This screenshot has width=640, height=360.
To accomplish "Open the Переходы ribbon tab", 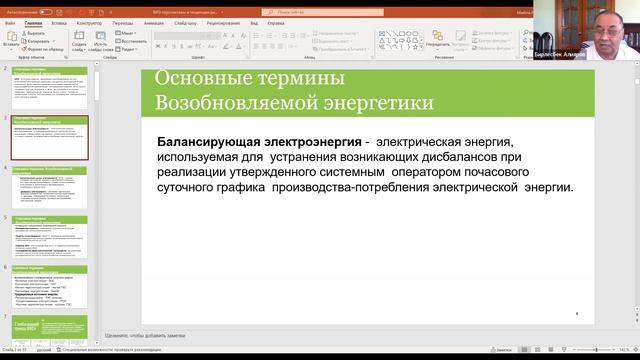I will (122, 23).
